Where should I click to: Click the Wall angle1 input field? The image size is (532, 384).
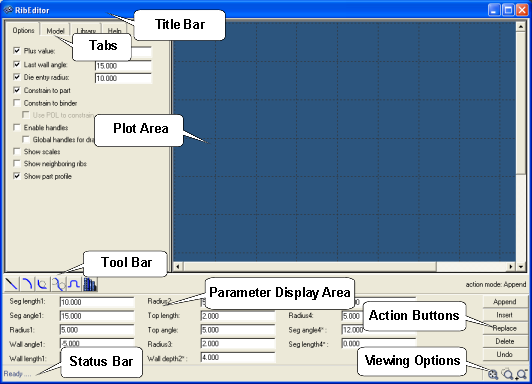click(x=97, y=343)
